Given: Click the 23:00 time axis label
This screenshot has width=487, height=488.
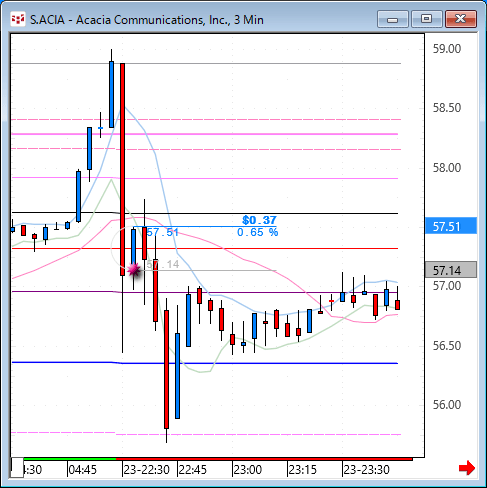Looking at the screenshot, I should click(x=248, y=470).
